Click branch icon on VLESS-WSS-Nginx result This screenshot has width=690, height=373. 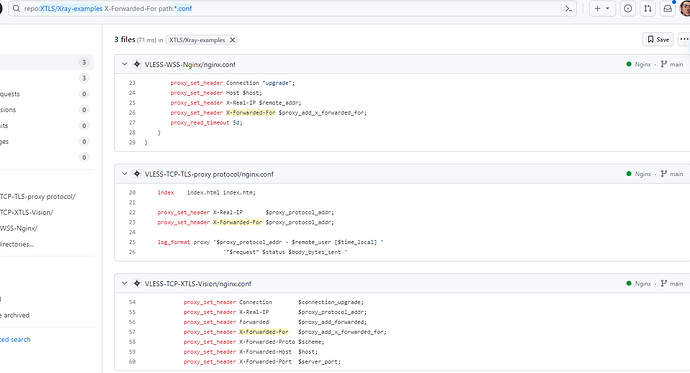pos(664,64)
